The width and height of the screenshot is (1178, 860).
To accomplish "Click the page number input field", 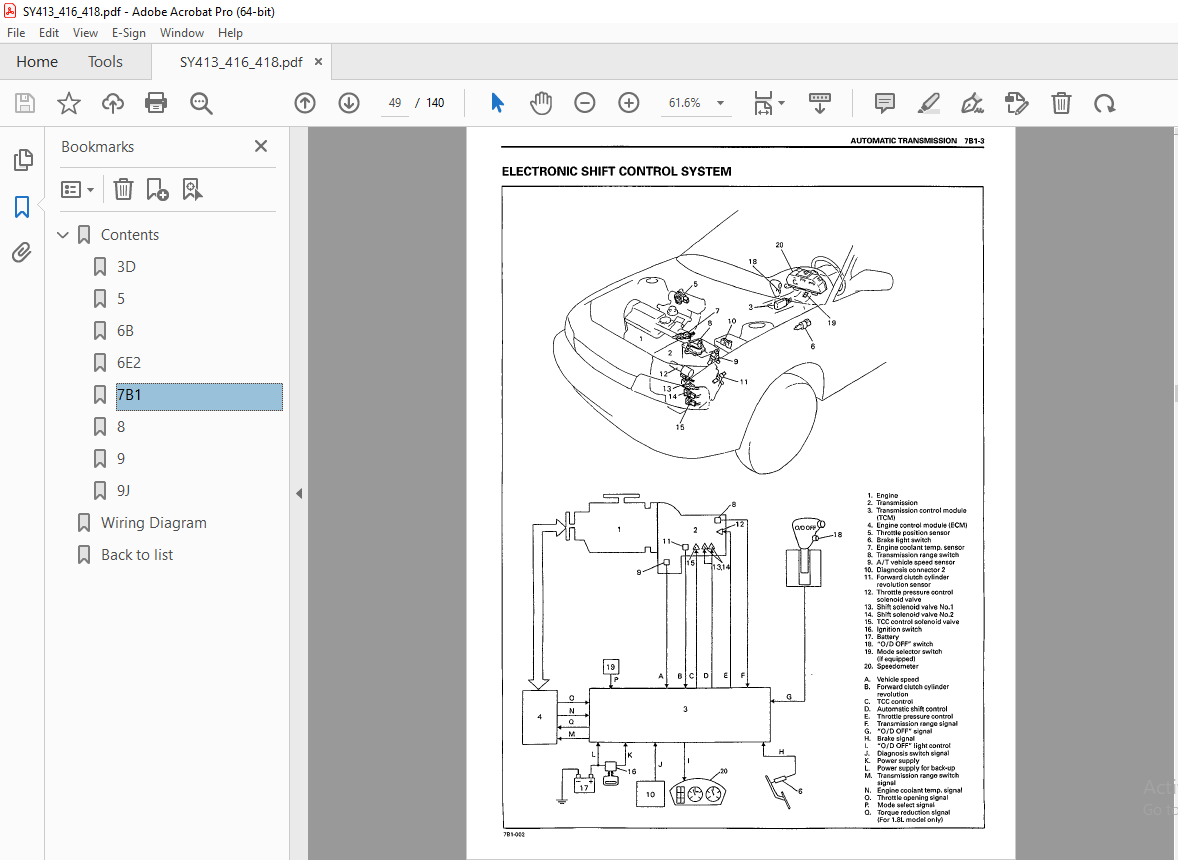I will tap(395, 103).
